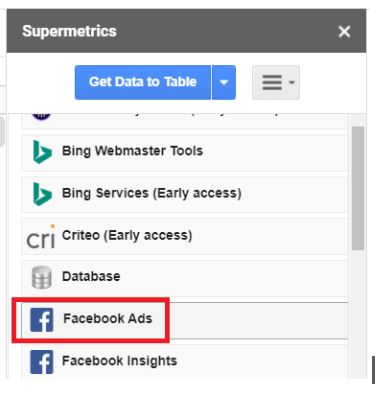This screenshot has width=380, height=398.
Task: Close the Supermetrics sidebar
Action: (344, 32)
